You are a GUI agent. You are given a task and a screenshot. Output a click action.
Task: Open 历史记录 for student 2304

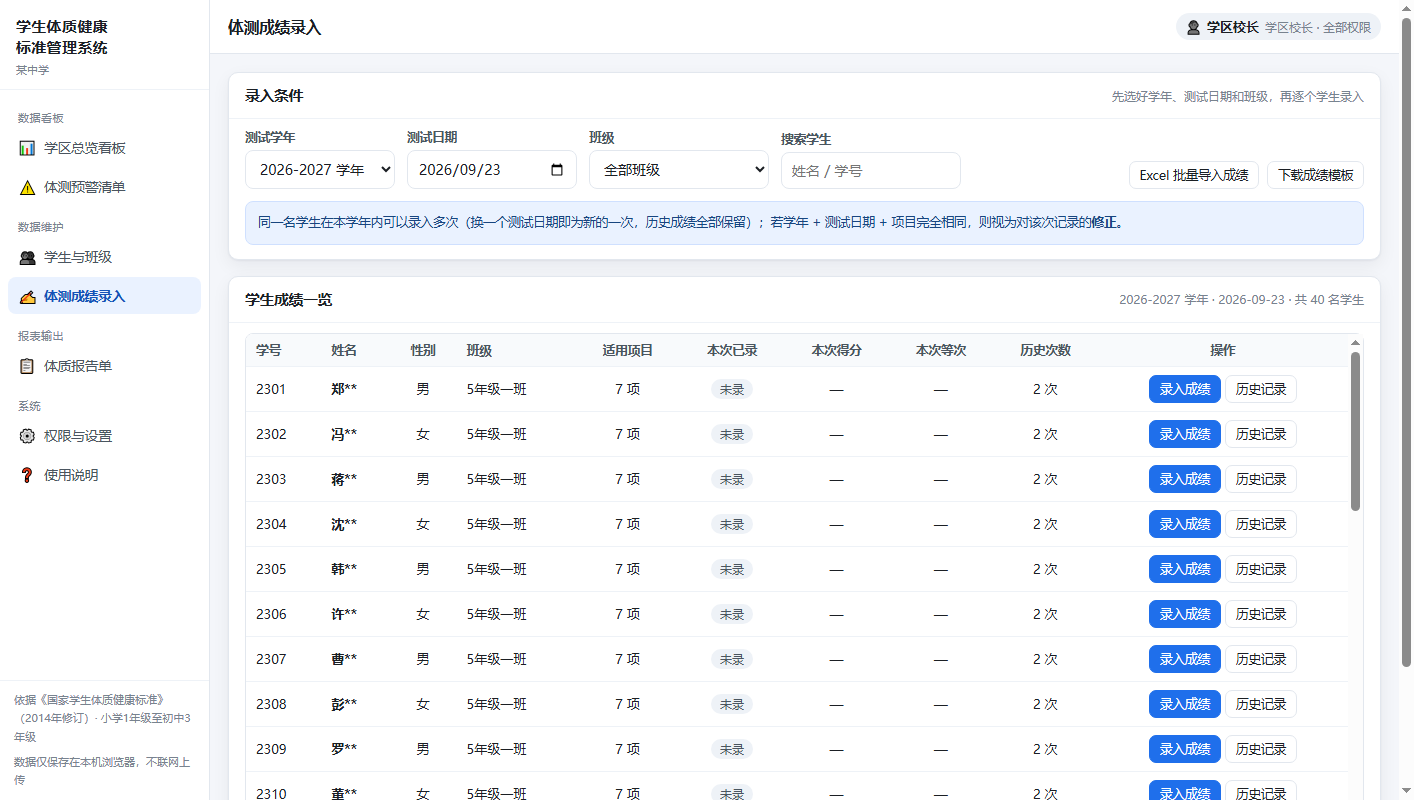tap(1261, 524)
